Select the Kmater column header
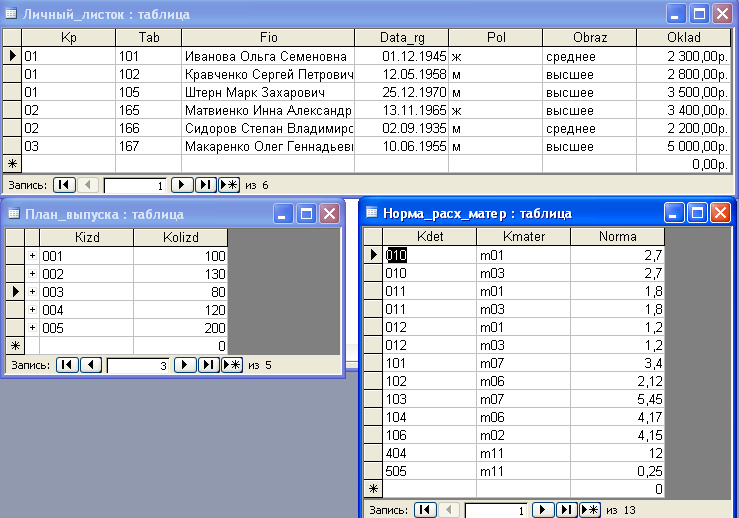Image resolution: width=739 pixels, height=518 pixels. pyautogui.click(x=524, y=236)
